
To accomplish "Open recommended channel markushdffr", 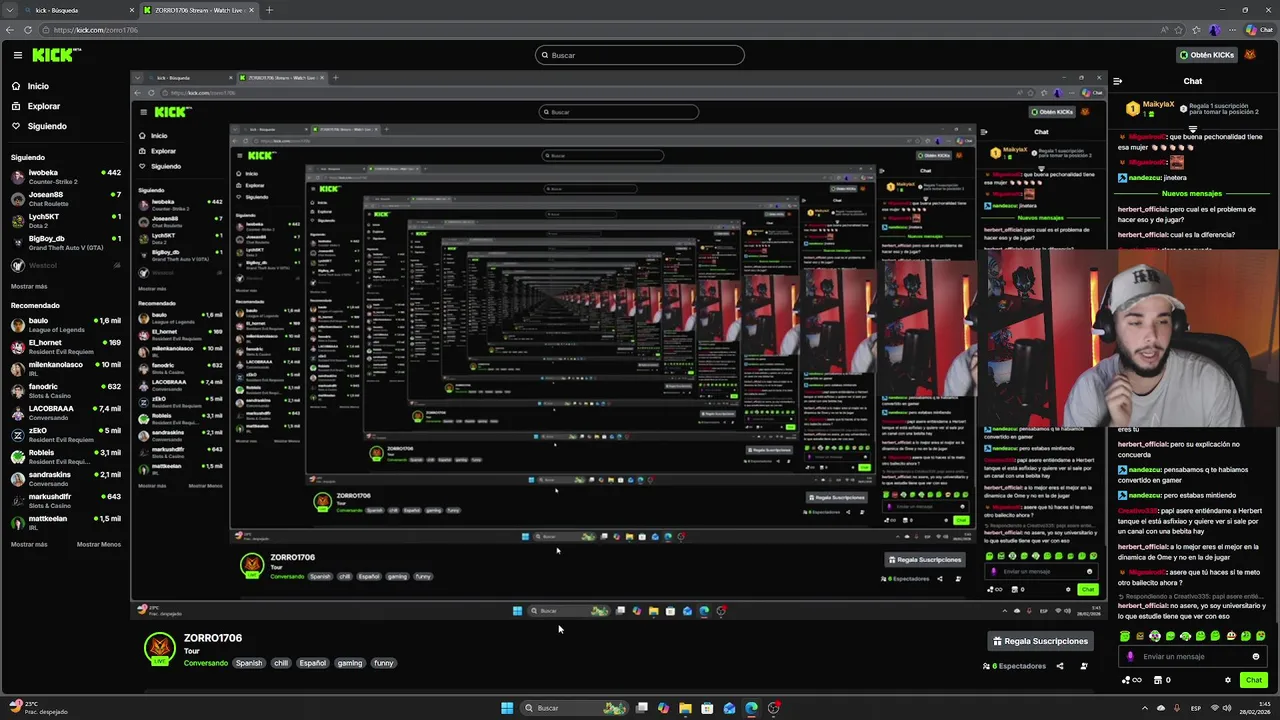I will coord(65,500).
